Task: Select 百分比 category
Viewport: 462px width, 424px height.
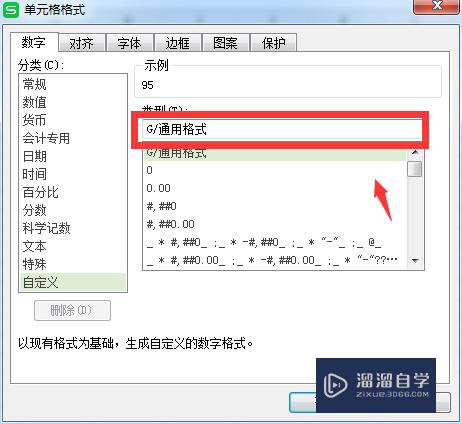Action: tap(73, 192)
